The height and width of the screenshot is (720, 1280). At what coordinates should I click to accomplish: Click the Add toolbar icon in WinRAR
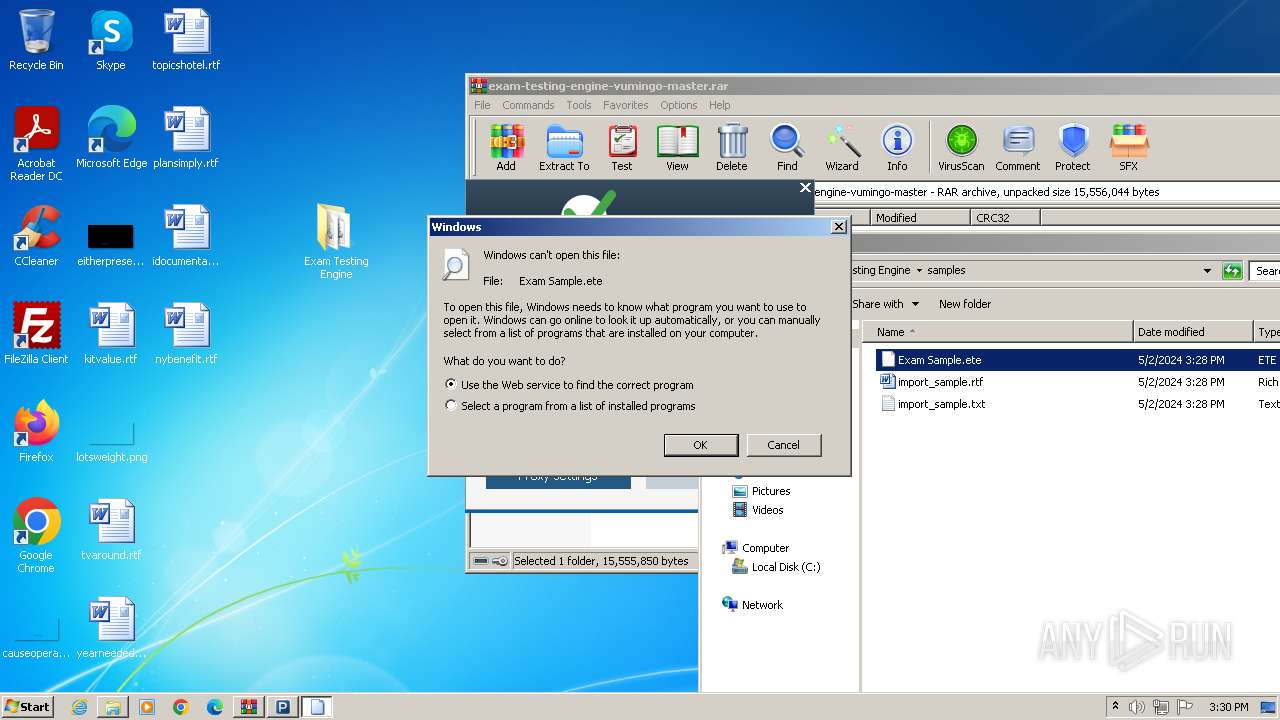(x=506, y=148)
